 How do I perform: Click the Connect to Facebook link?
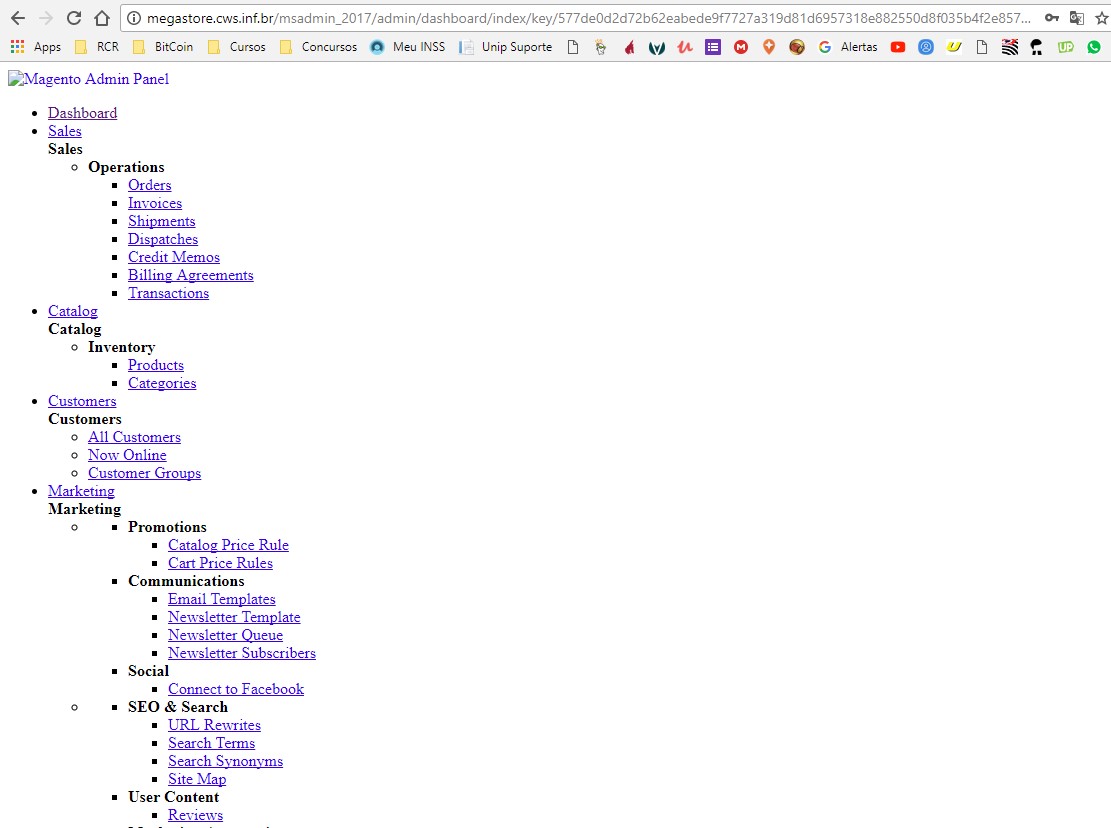pos(236,689)
